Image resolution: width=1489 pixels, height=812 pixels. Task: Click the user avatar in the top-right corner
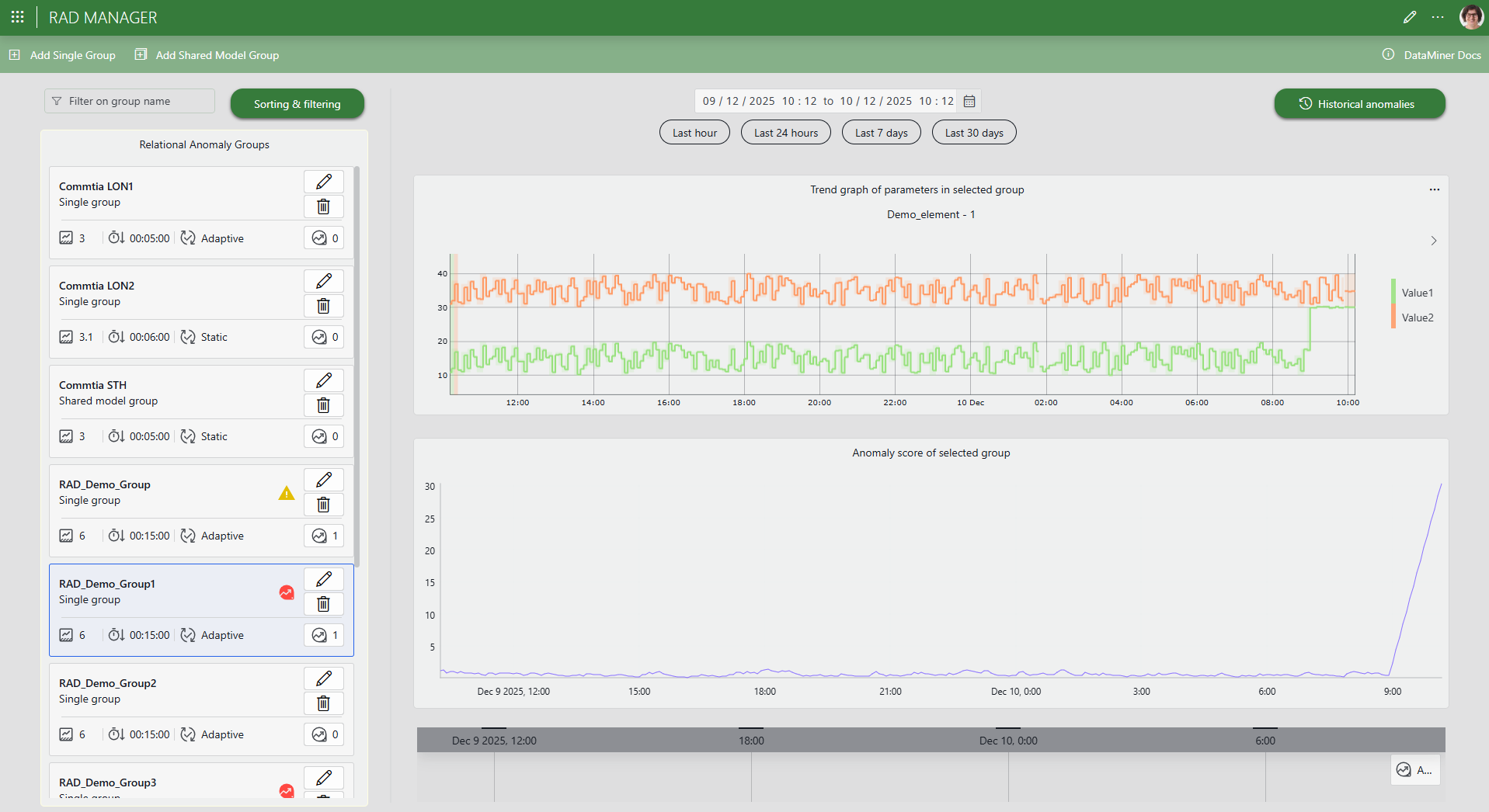tap(1472, 16)
